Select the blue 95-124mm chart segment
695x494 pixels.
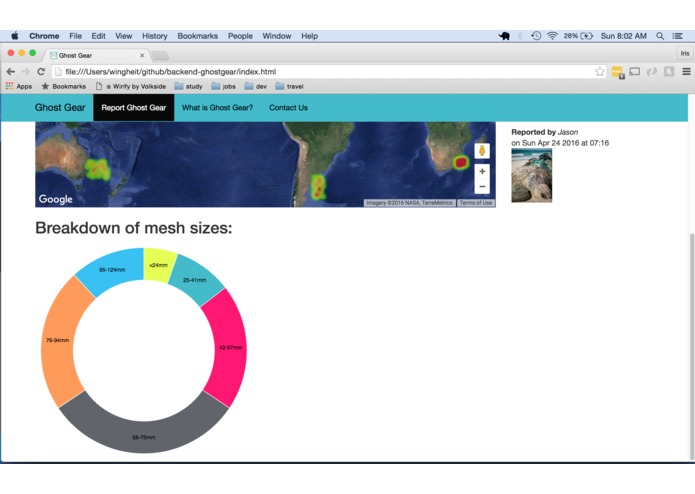click(x=113, y=269)
